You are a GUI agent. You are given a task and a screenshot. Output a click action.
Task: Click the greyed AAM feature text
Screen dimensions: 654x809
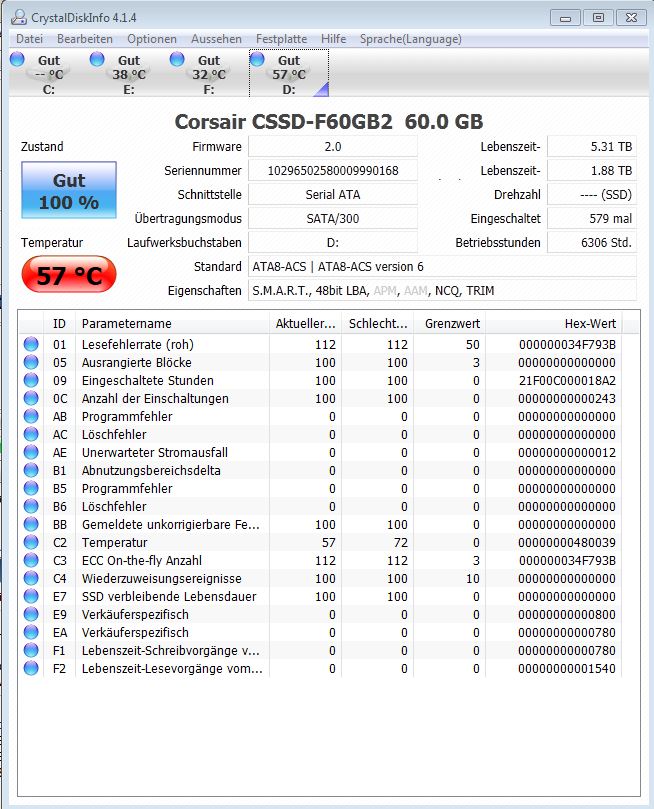click(x=416, y=291)
